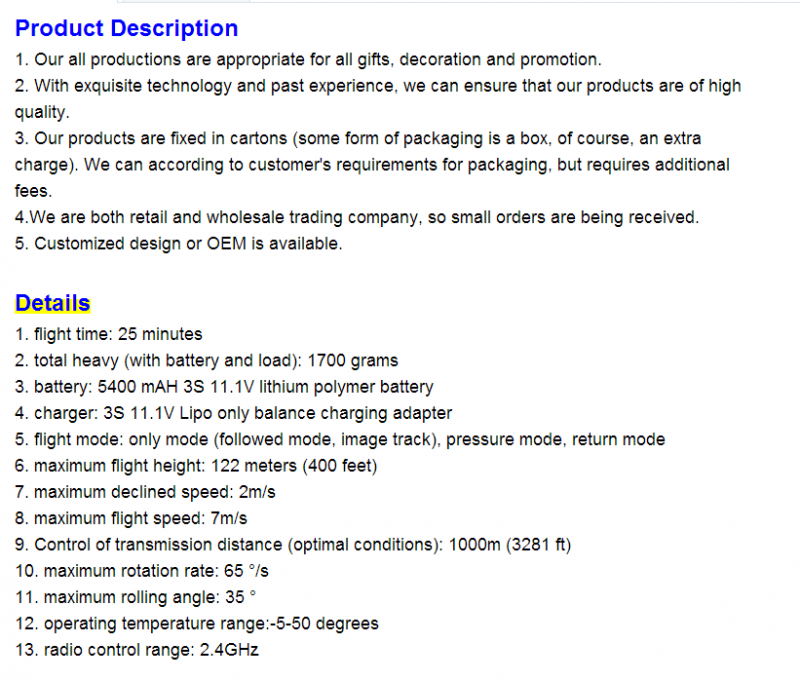Image resolution: width=800 pixels, height=681 pixels.
Task: Click the exquisite technology and past experience line
Action: pyautogui.click(x=378, y=99)
